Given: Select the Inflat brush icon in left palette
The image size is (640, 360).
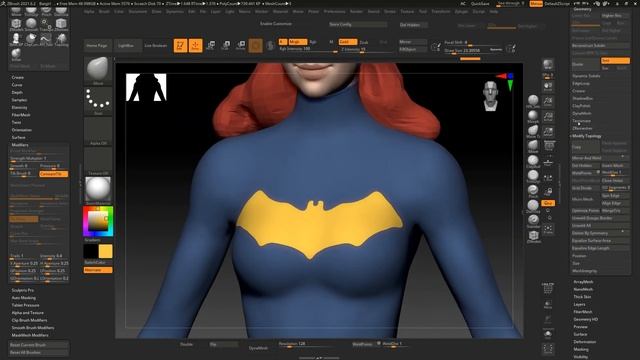Looking at the screenshot, I should tap(16, 54).
